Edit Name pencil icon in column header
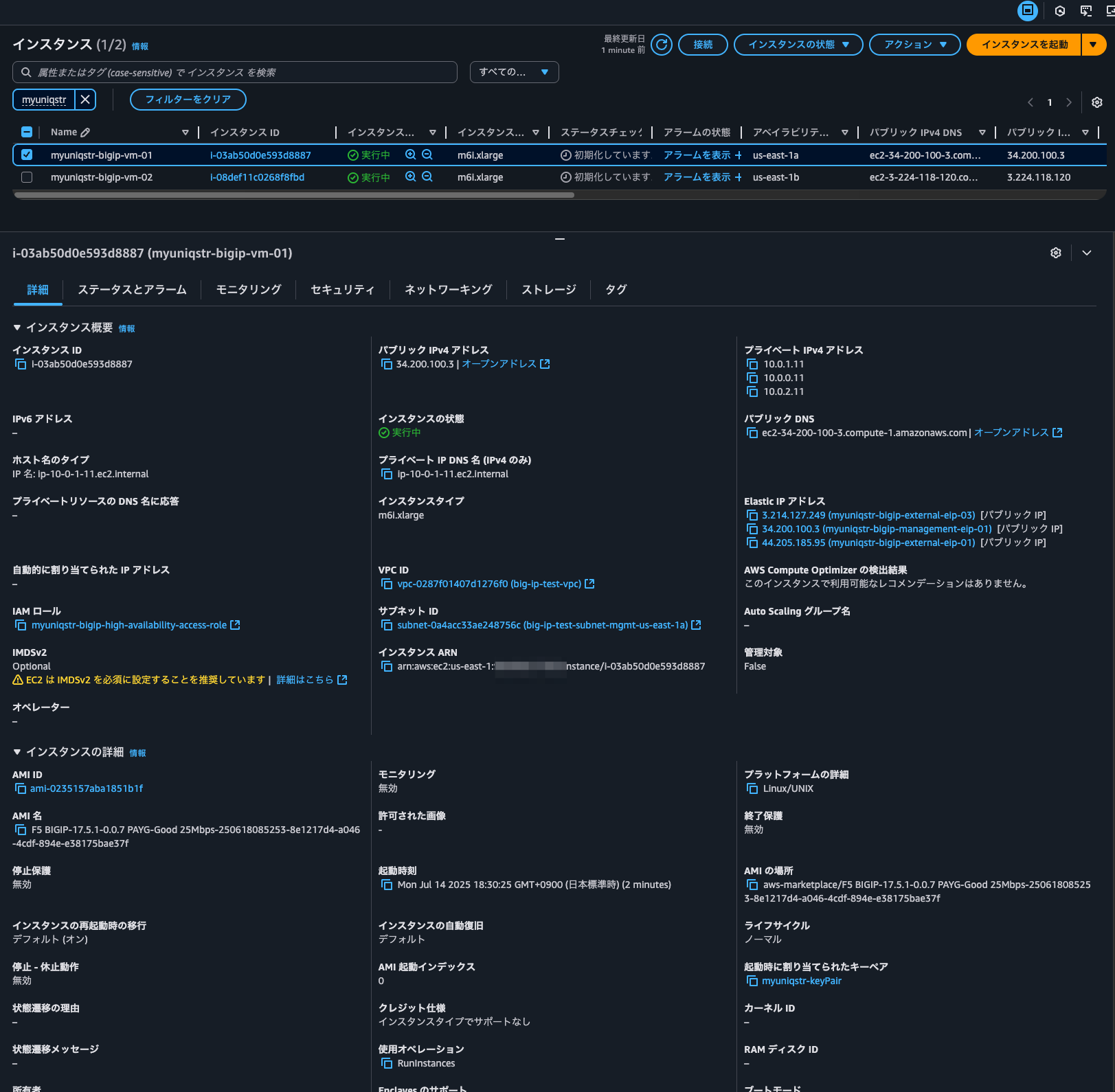 pyautogui.click(x=85, y=133)
